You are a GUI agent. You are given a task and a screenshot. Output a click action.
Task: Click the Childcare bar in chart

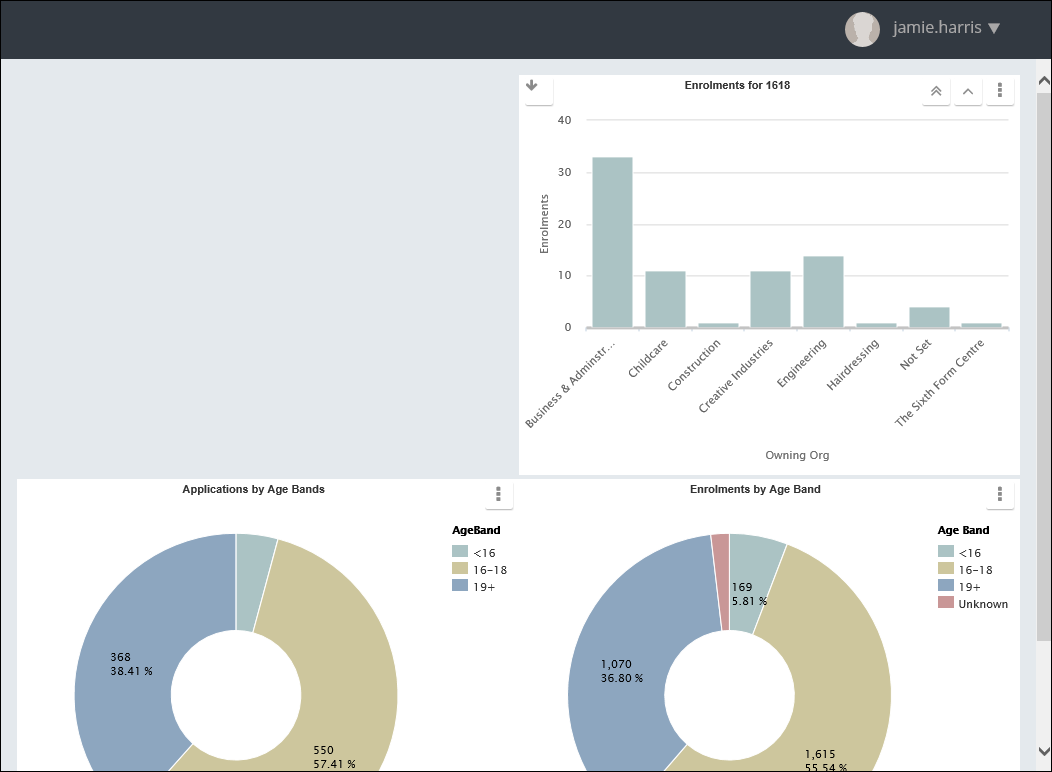(x=665, y=299)
